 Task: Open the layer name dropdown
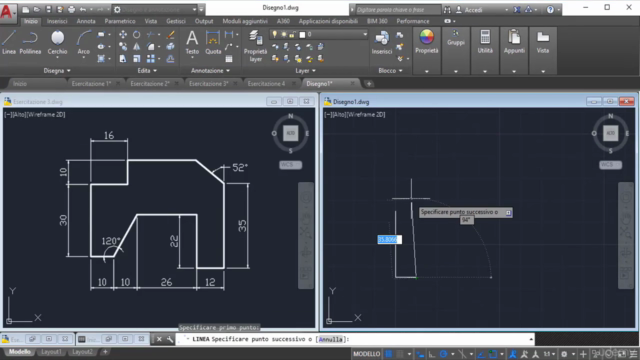click(x=364, y=34)
